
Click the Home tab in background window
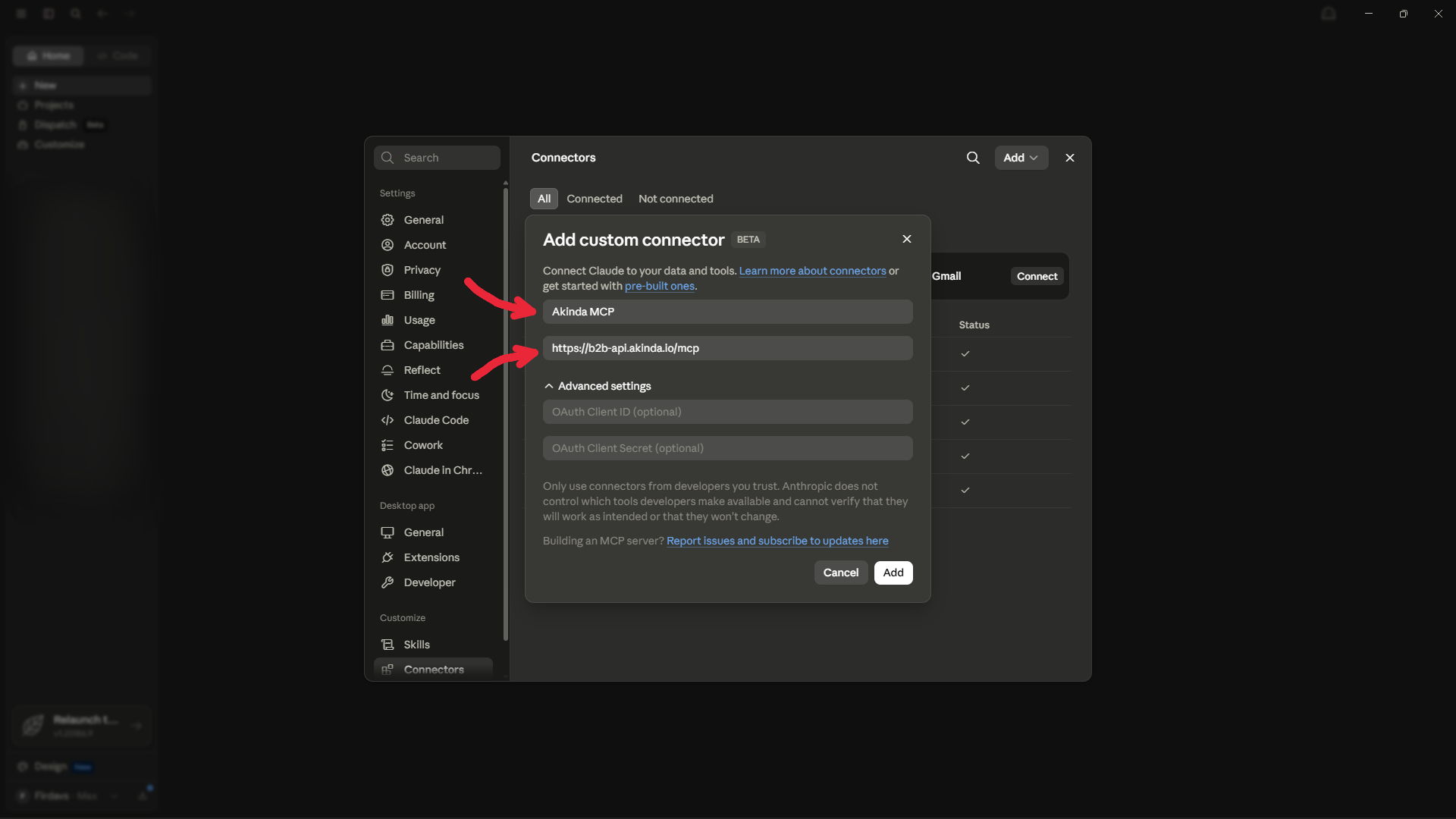(48, 55)
